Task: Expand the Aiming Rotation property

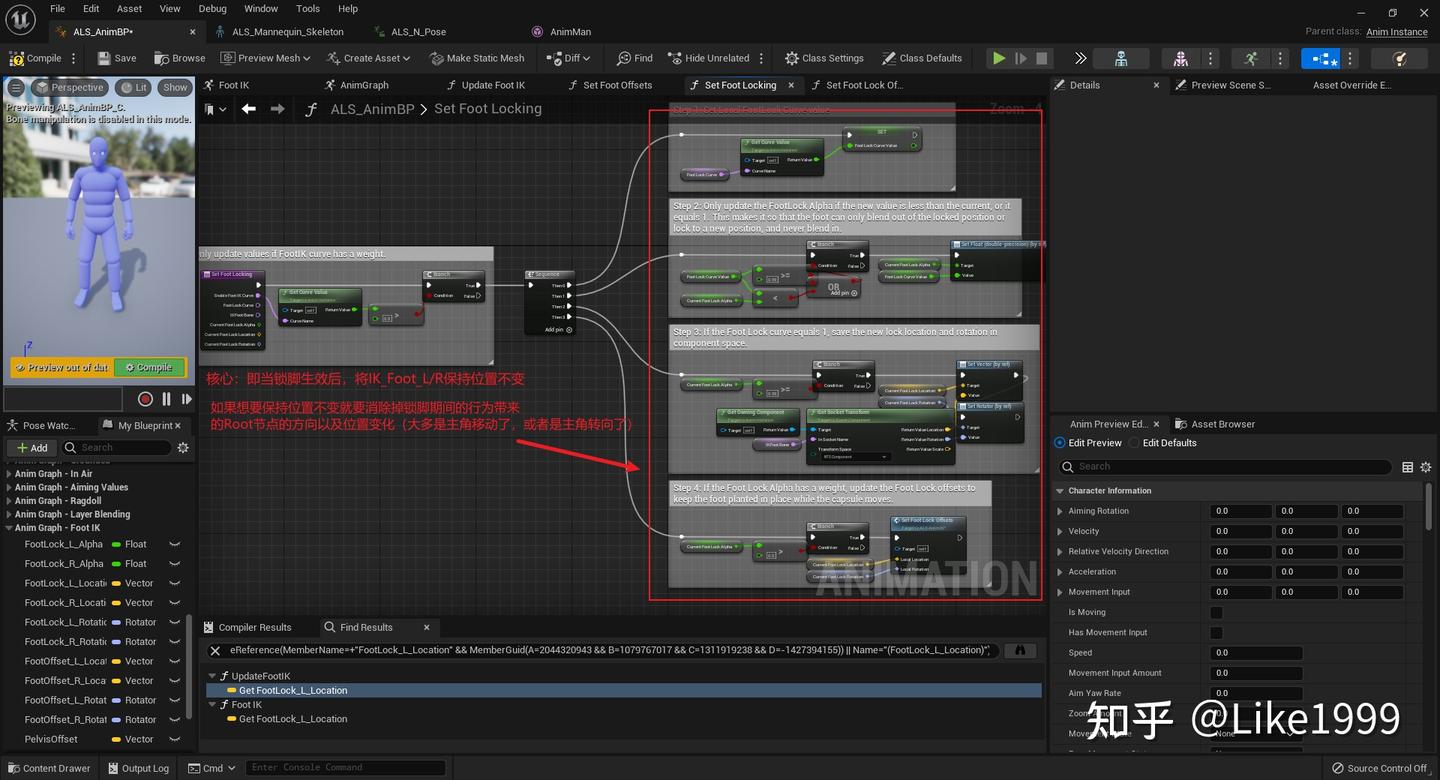Action: click(1060, 511)
